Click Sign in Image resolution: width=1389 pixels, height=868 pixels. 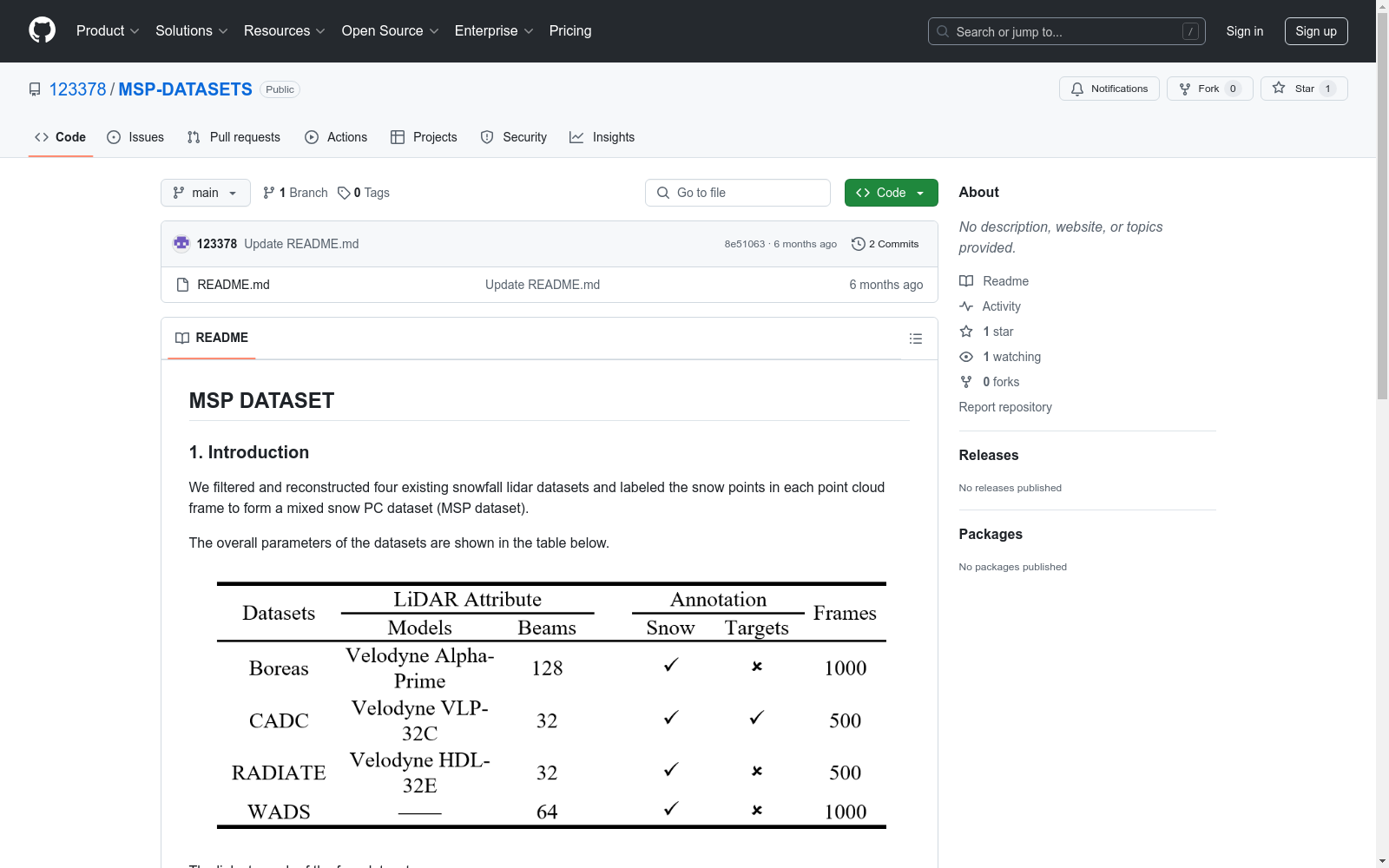click(x=1245, y=31)
